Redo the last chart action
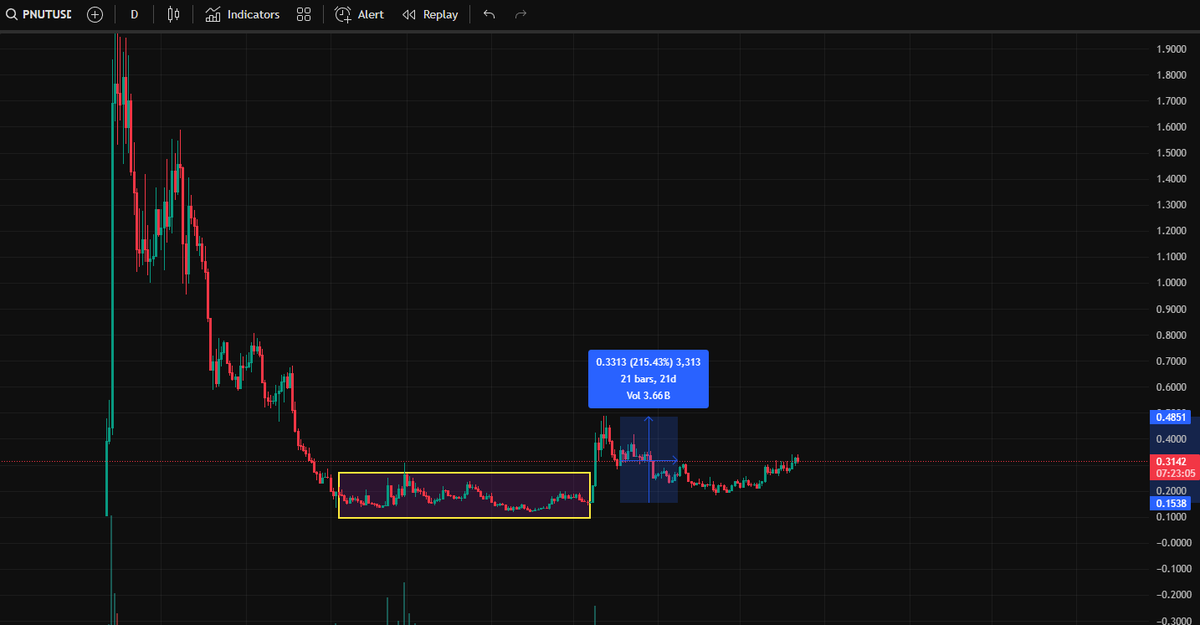 coord(519,14)
